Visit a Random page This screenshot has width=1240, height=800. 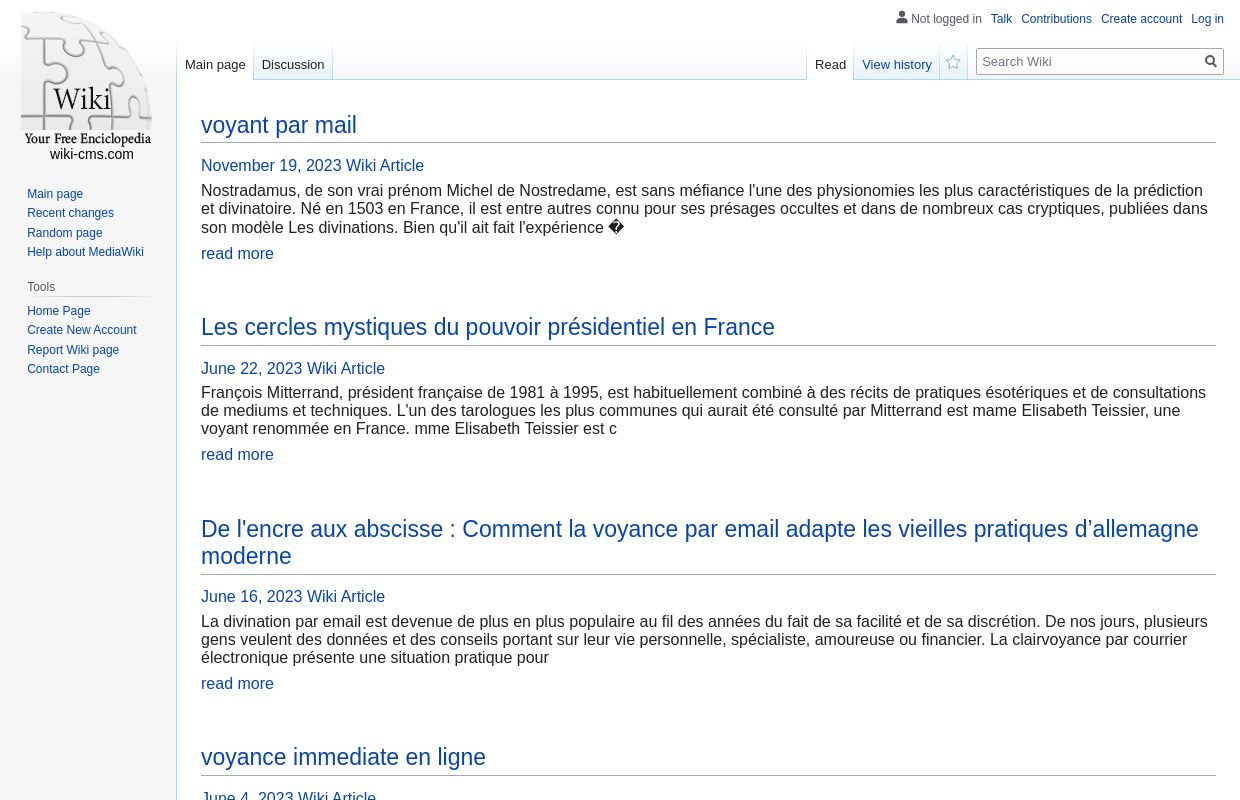(64, 232)
